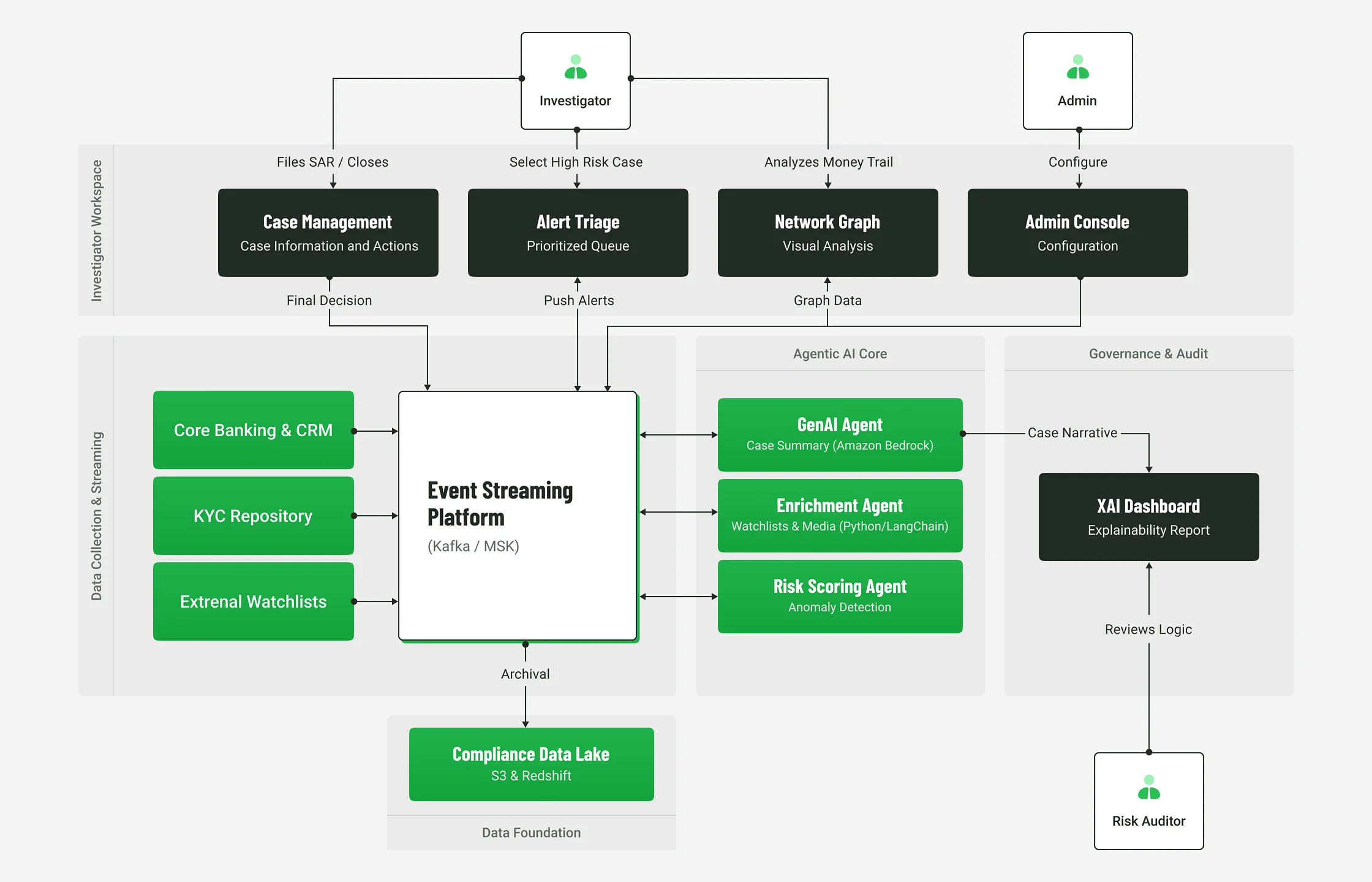Click the Risk Auditor person icon

click(1148, 787)
